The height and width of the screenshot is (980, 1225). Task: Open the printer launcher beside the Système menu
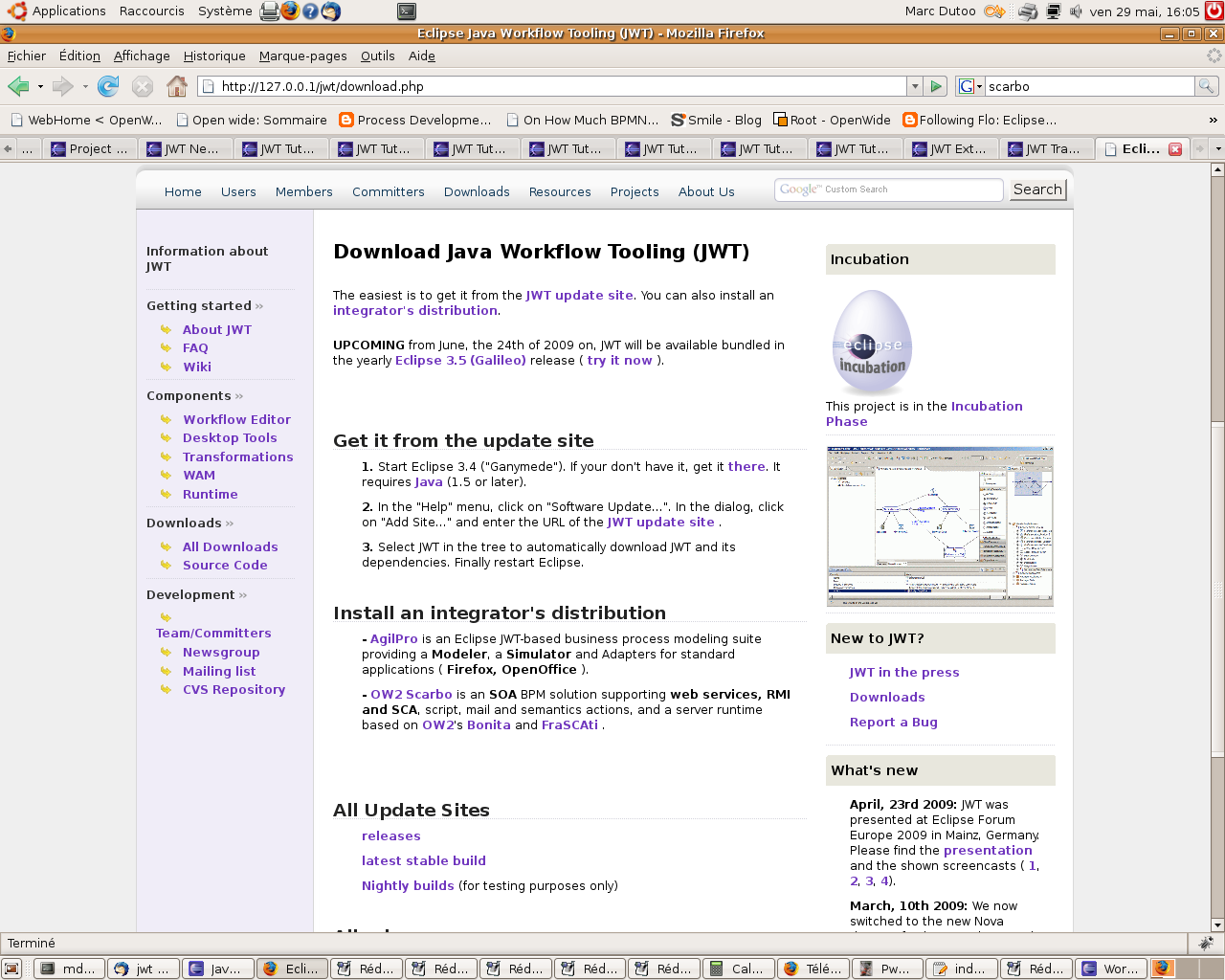(269, 11)
